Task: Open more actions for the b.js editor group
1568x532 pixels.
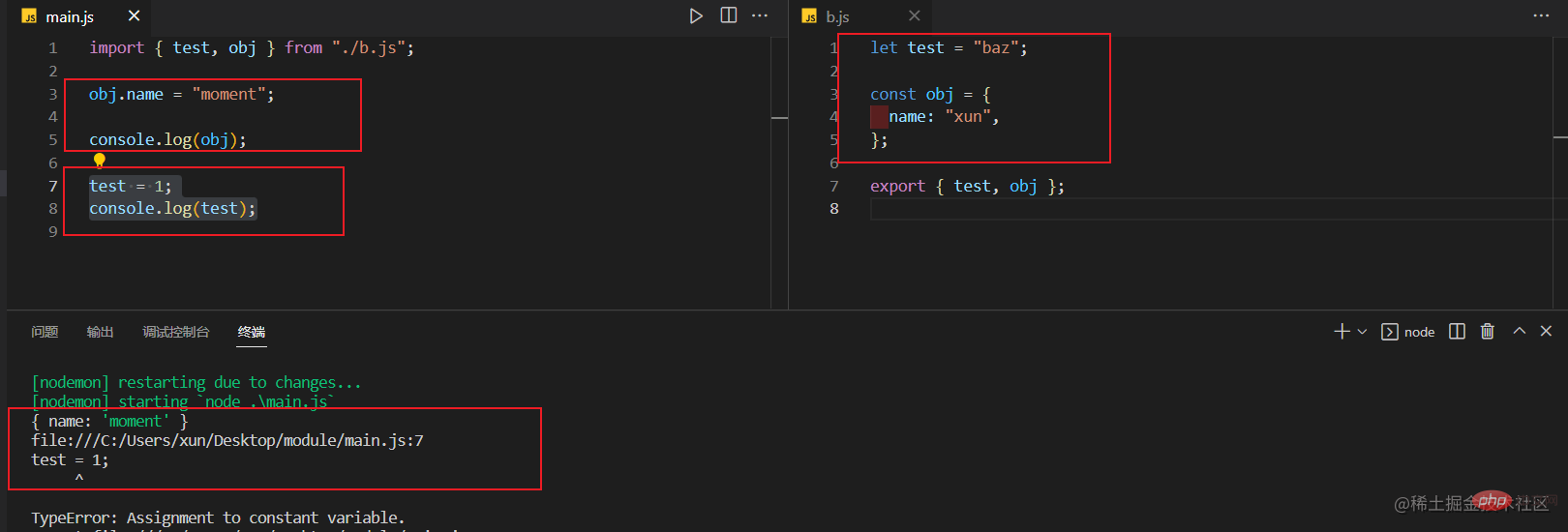Action: 1541,15
